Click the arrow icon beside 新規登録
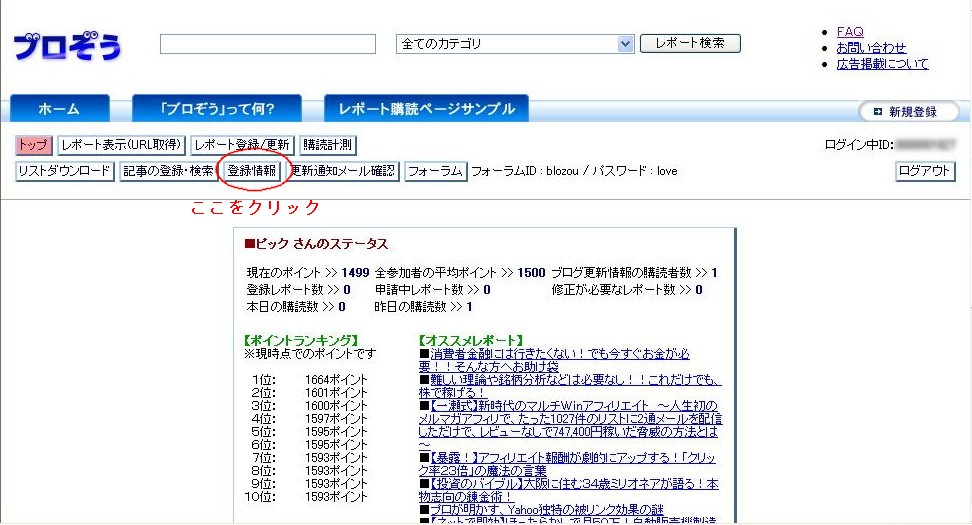 [877, 112]
